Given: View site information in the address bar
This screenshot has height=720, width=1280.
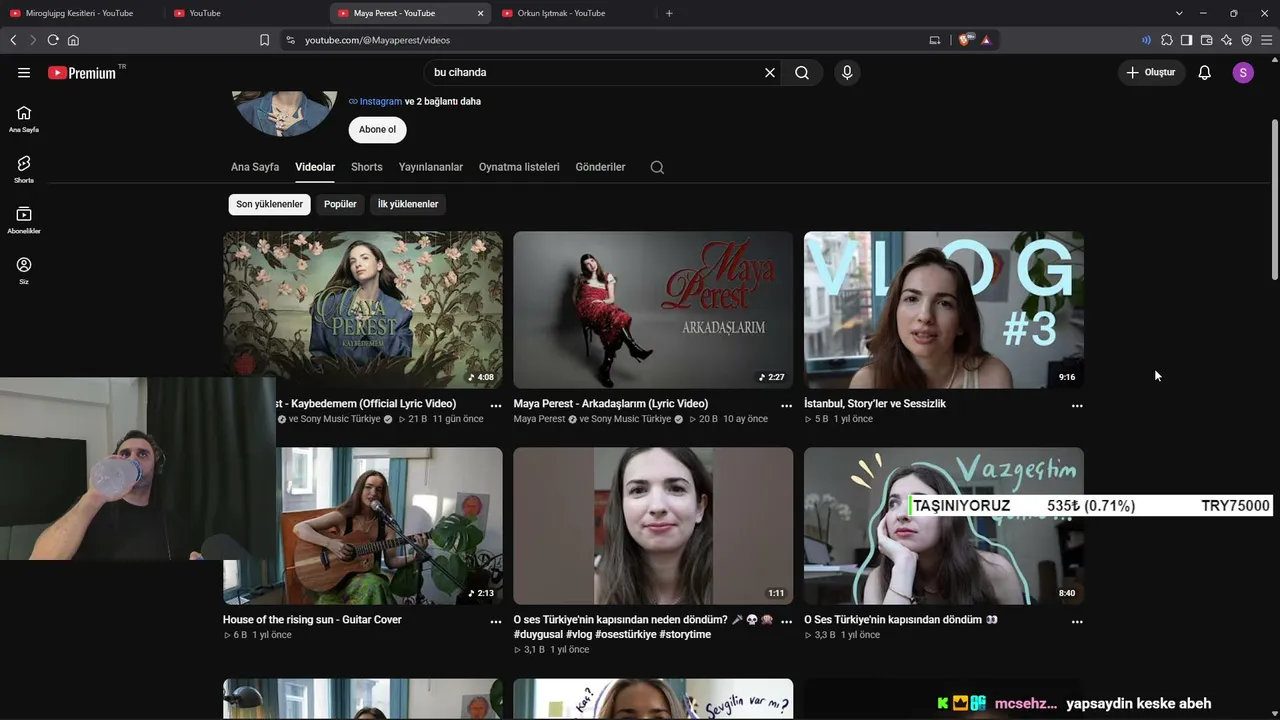Looking at the screenshot, I should pos(290,40).
